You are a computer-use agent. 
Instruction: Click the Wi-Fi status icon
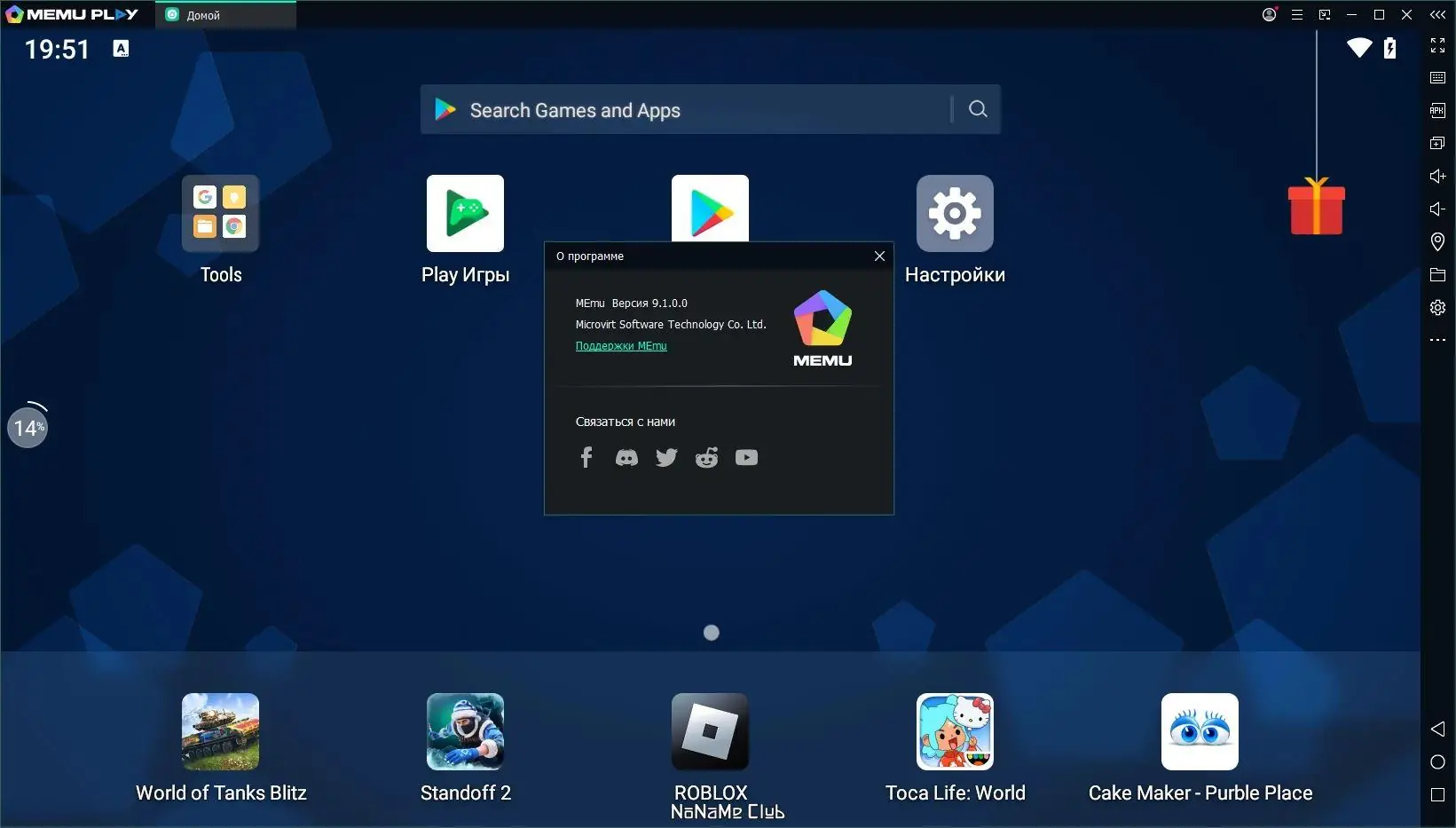click(1359, 48)
